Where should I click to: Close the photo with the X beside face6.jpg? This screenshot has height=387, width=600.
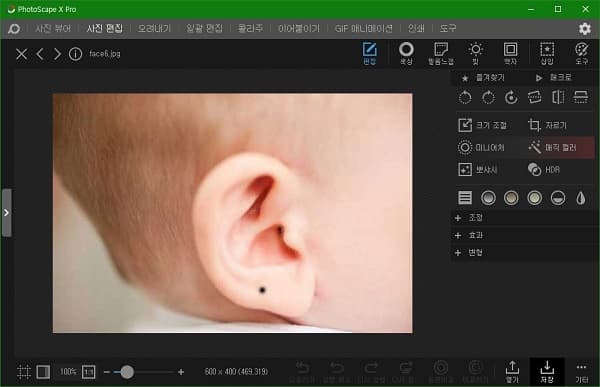(21, 54)
